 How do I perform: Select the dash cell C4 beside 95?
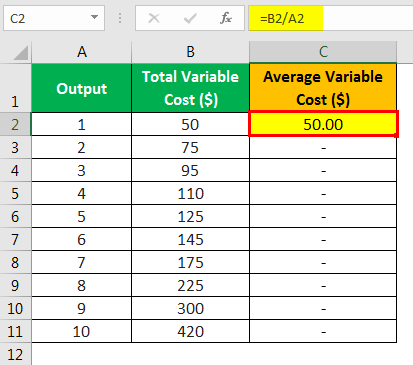[x=323, y=170]
